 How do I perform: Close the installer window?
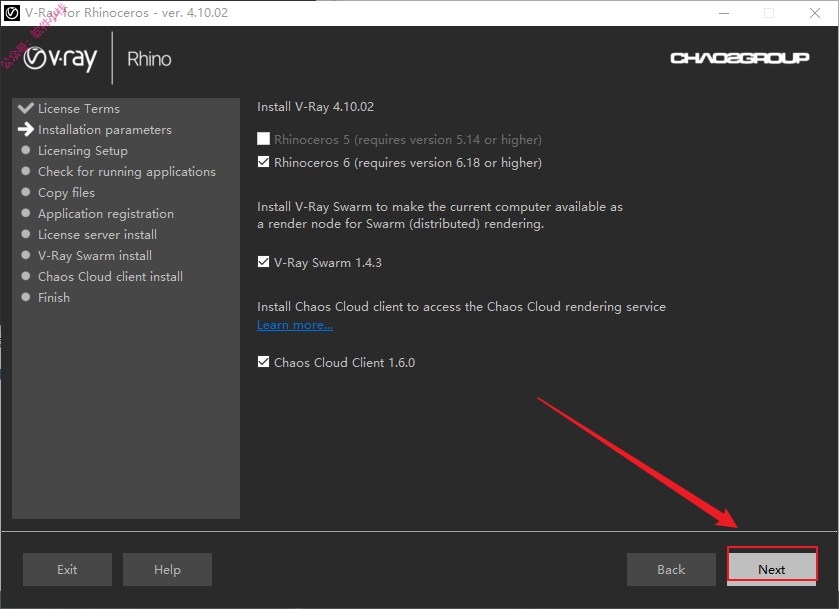[x=815, y=13]
